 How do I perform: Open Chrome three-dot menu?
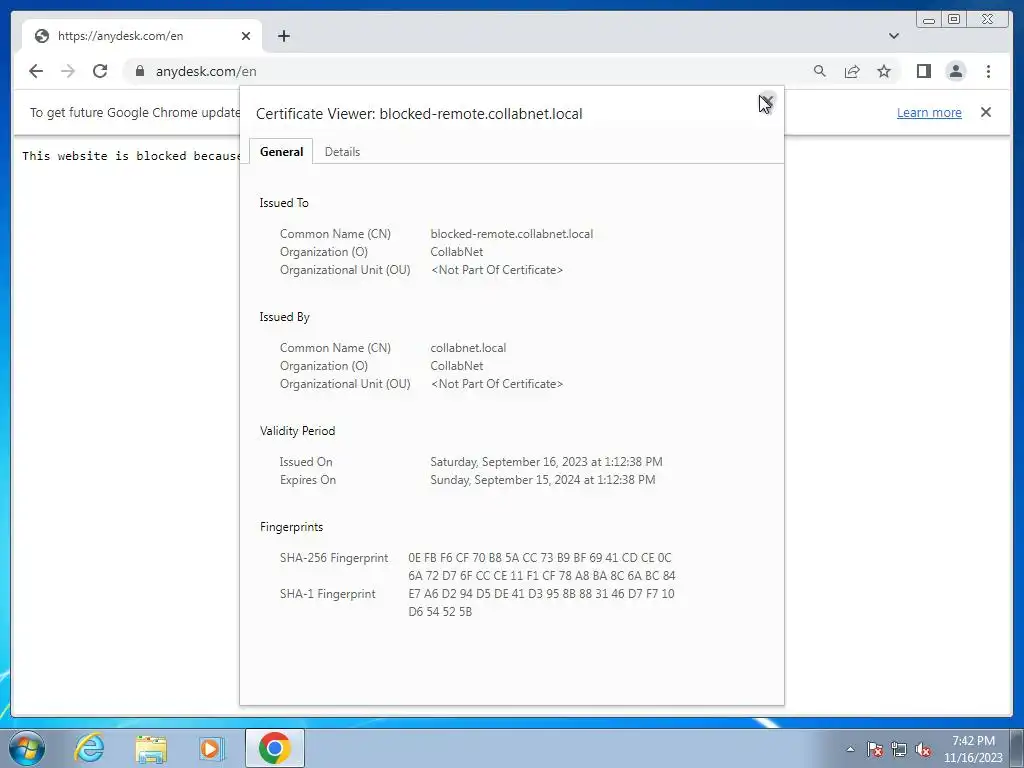988,71
